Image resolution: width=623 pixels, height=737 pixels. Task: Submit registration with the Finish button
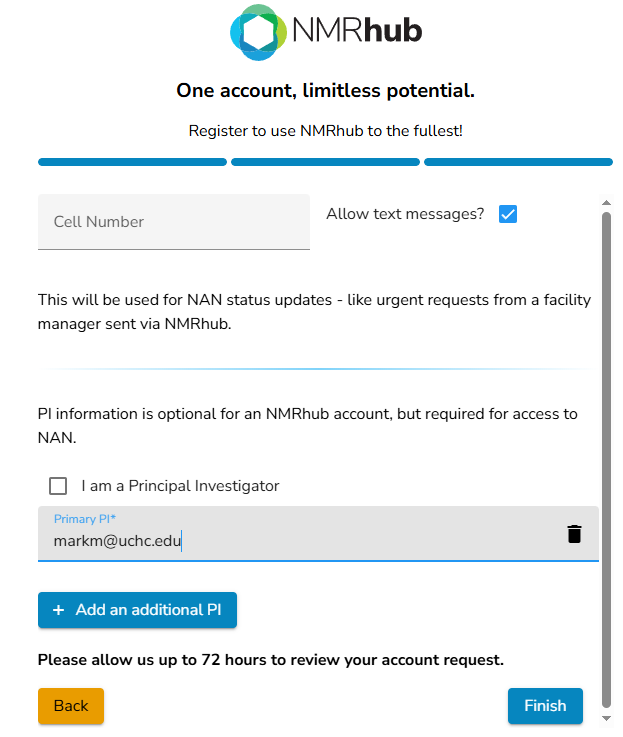pos(545,706)
